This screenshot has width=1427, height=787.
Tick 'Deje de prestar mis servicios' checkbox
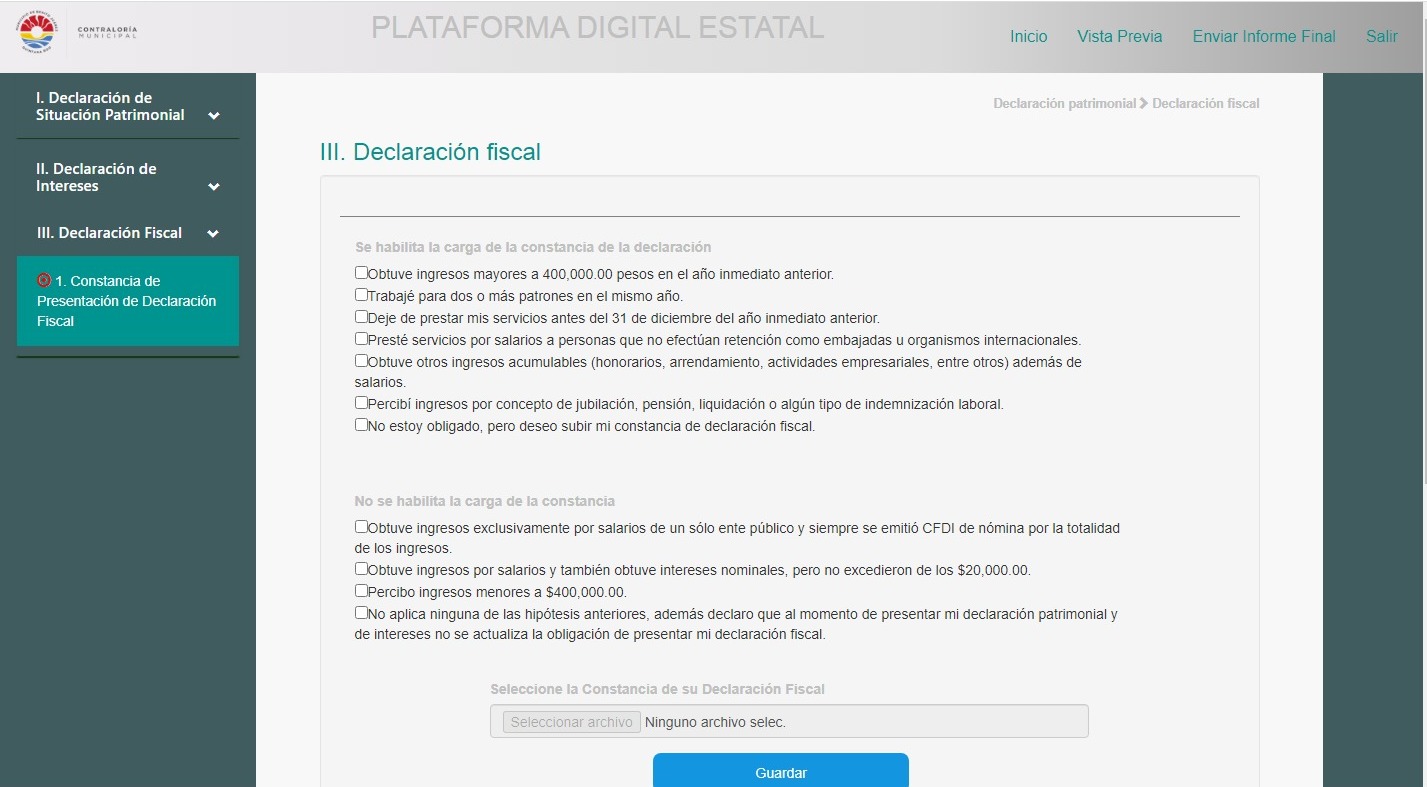click(361, 317)
